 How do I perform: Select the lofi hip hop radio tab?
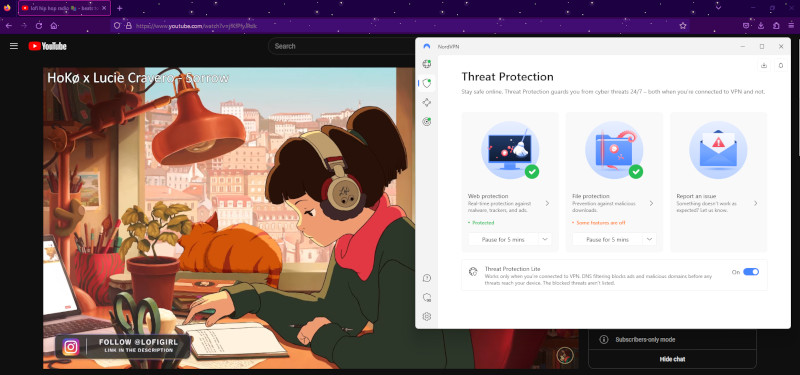[x=64, y=8]
